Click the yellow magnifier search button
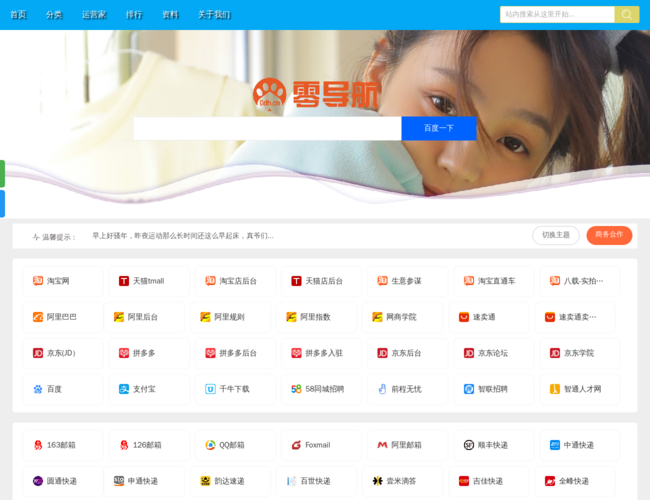 [627, 15]
